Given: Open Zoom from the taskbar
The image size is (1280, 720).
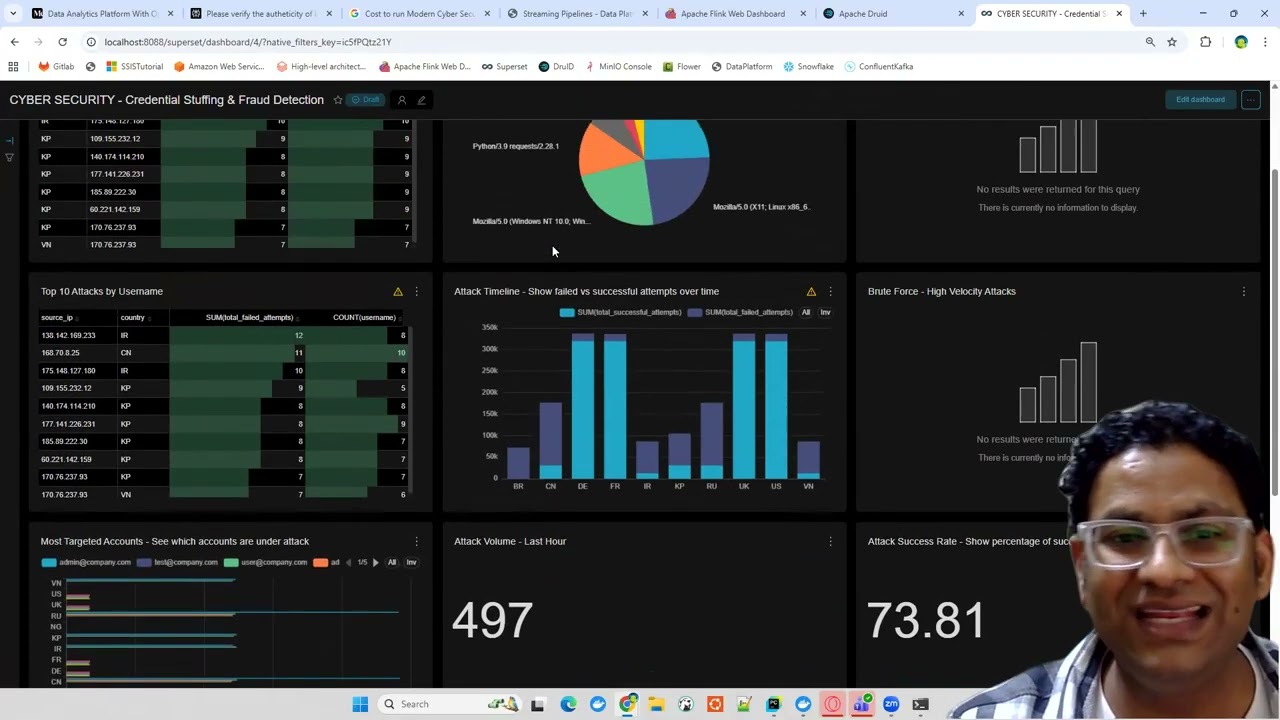Looking at the screenshot, I should (x=891, y=704).
